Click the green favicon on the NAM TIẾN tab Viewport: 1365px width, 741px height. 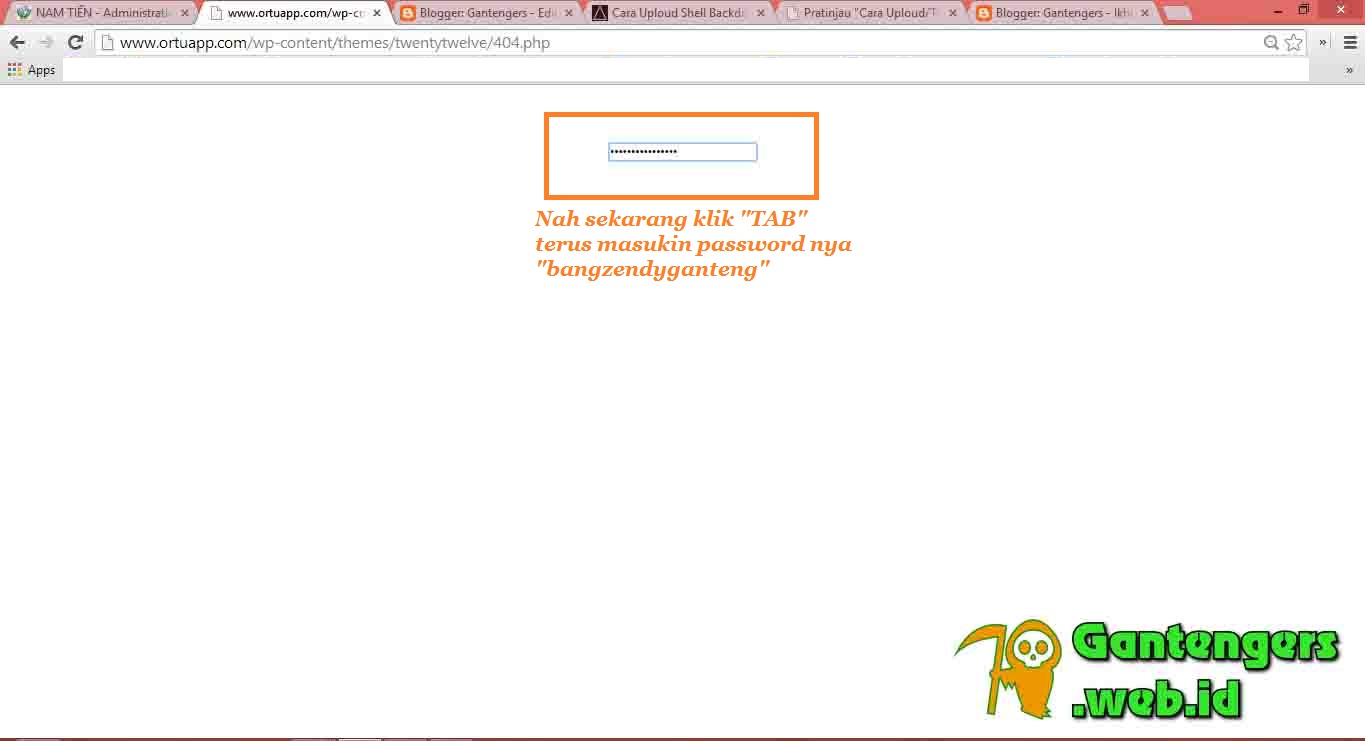pos(23,13)
